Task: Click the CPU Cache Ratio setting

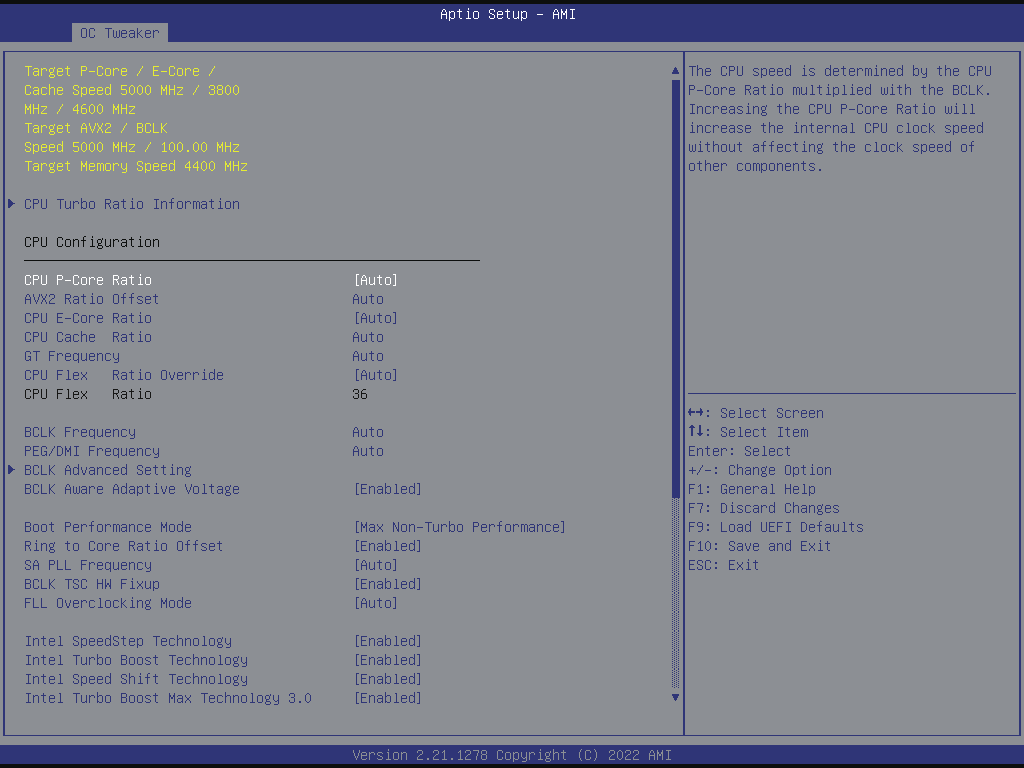Action: pos(88,337)
